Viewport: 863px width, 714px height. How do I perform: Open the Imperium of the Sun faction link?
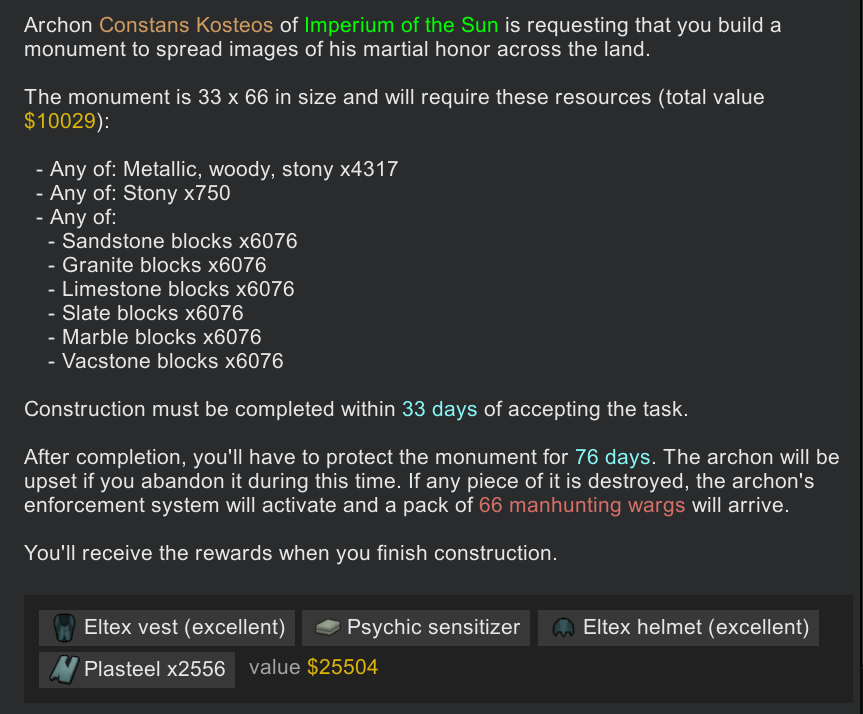point(401,25)
